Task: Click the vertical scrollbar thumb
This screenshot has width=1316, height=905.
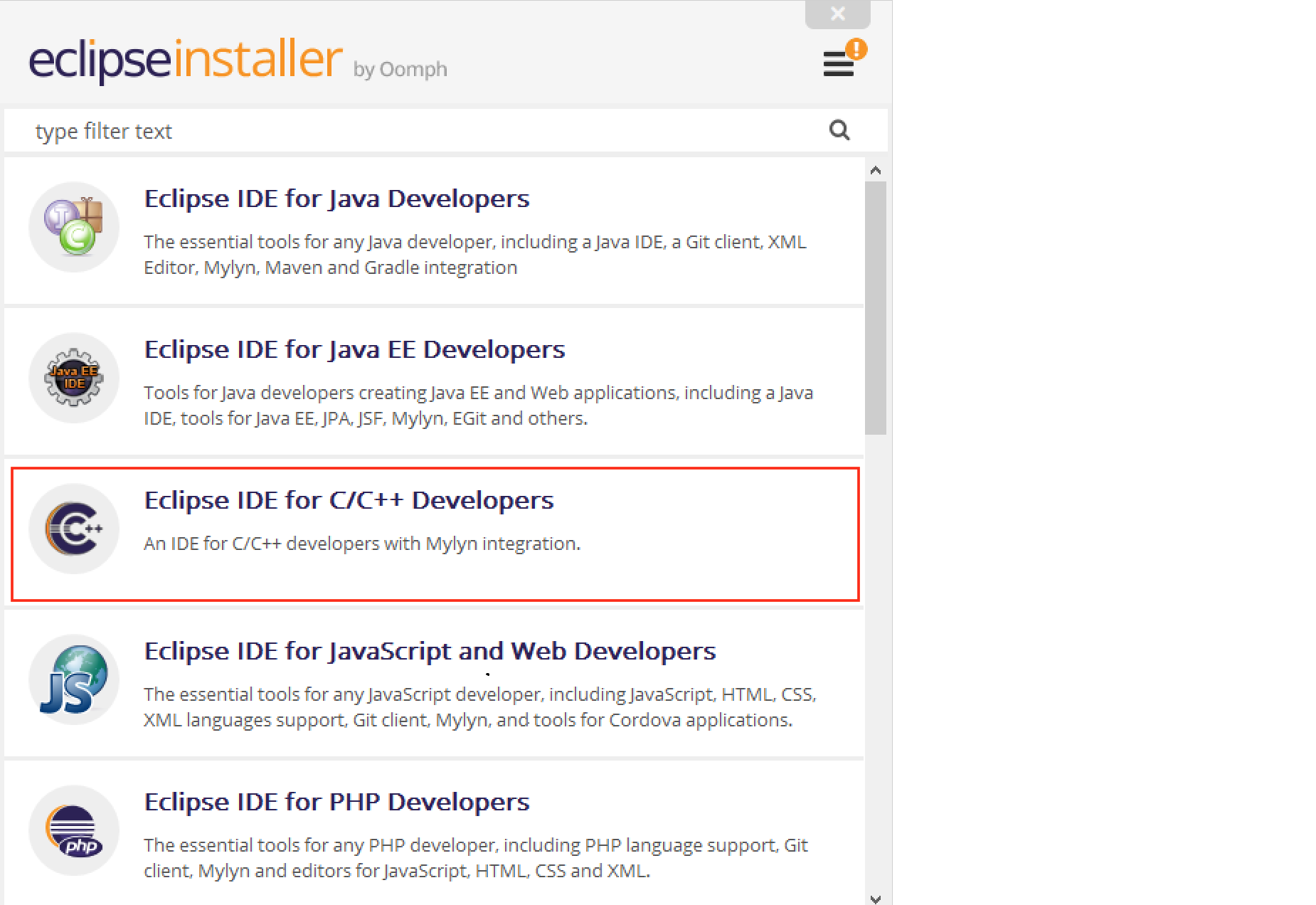Action: click(x=876, y=307)
